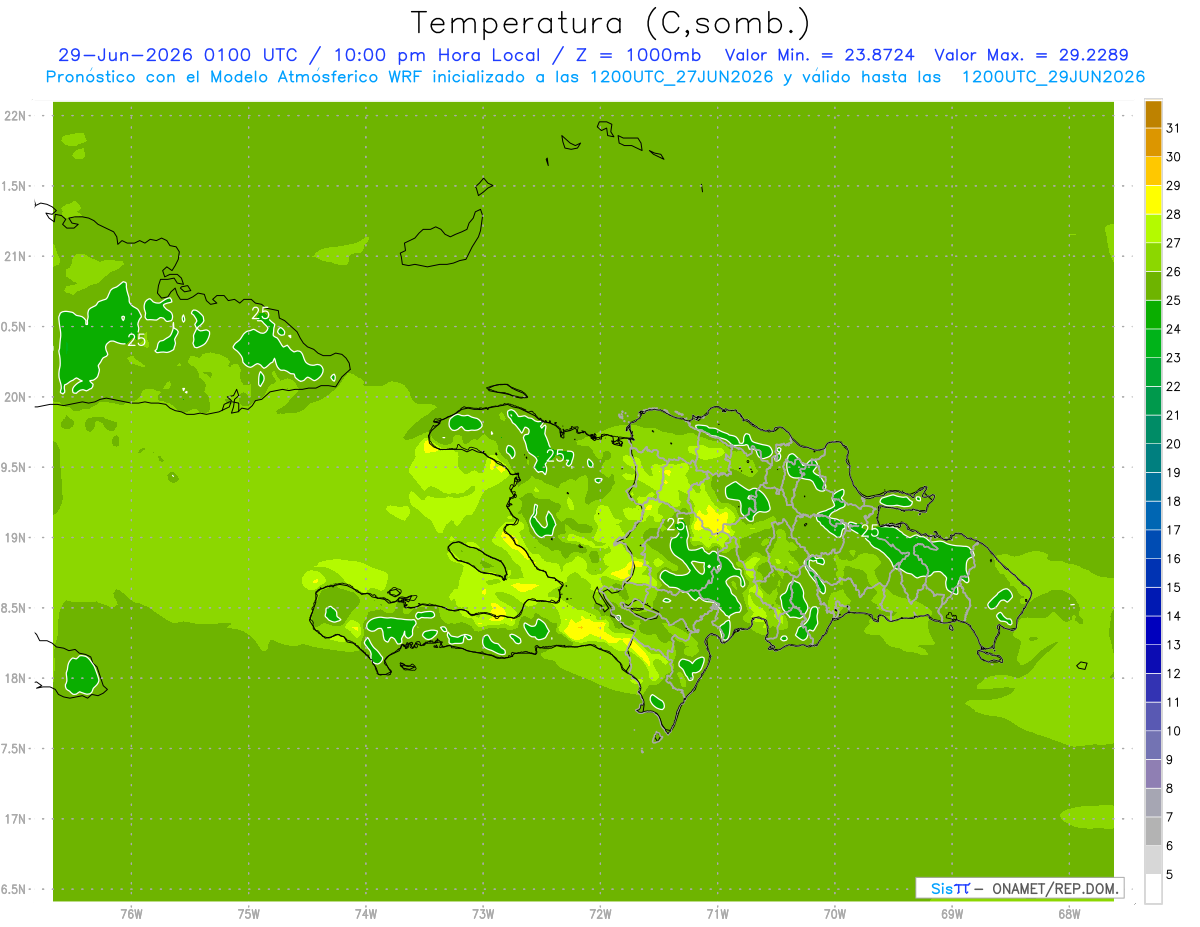Click the "Valor Min. = 23.8724" value
The image size is (1200, 927).
click(x=820, y=55)
